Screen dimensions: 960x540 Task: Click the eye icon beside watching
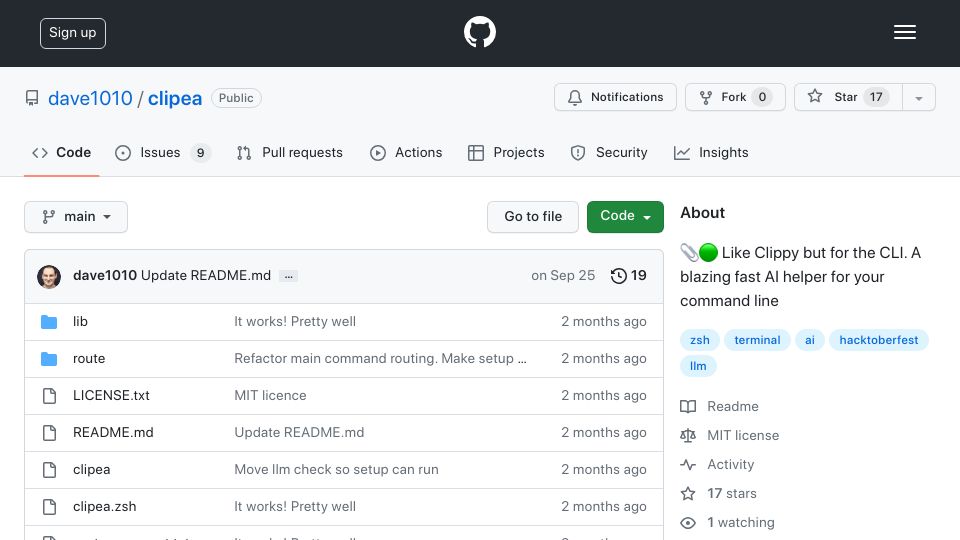[688, 523]
